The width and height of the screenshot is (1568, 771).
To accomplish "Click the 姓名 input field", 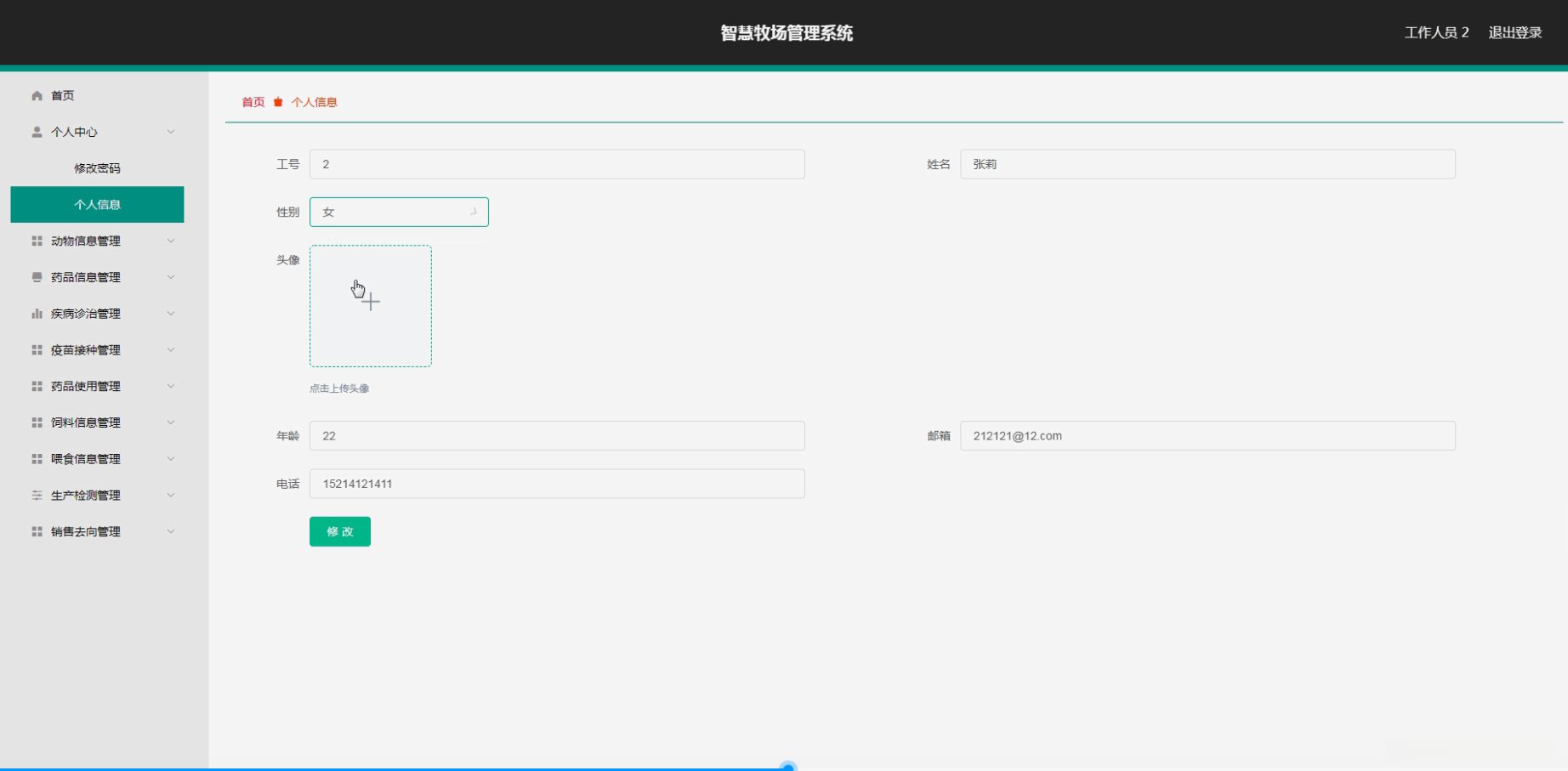I will [1207, 164].
